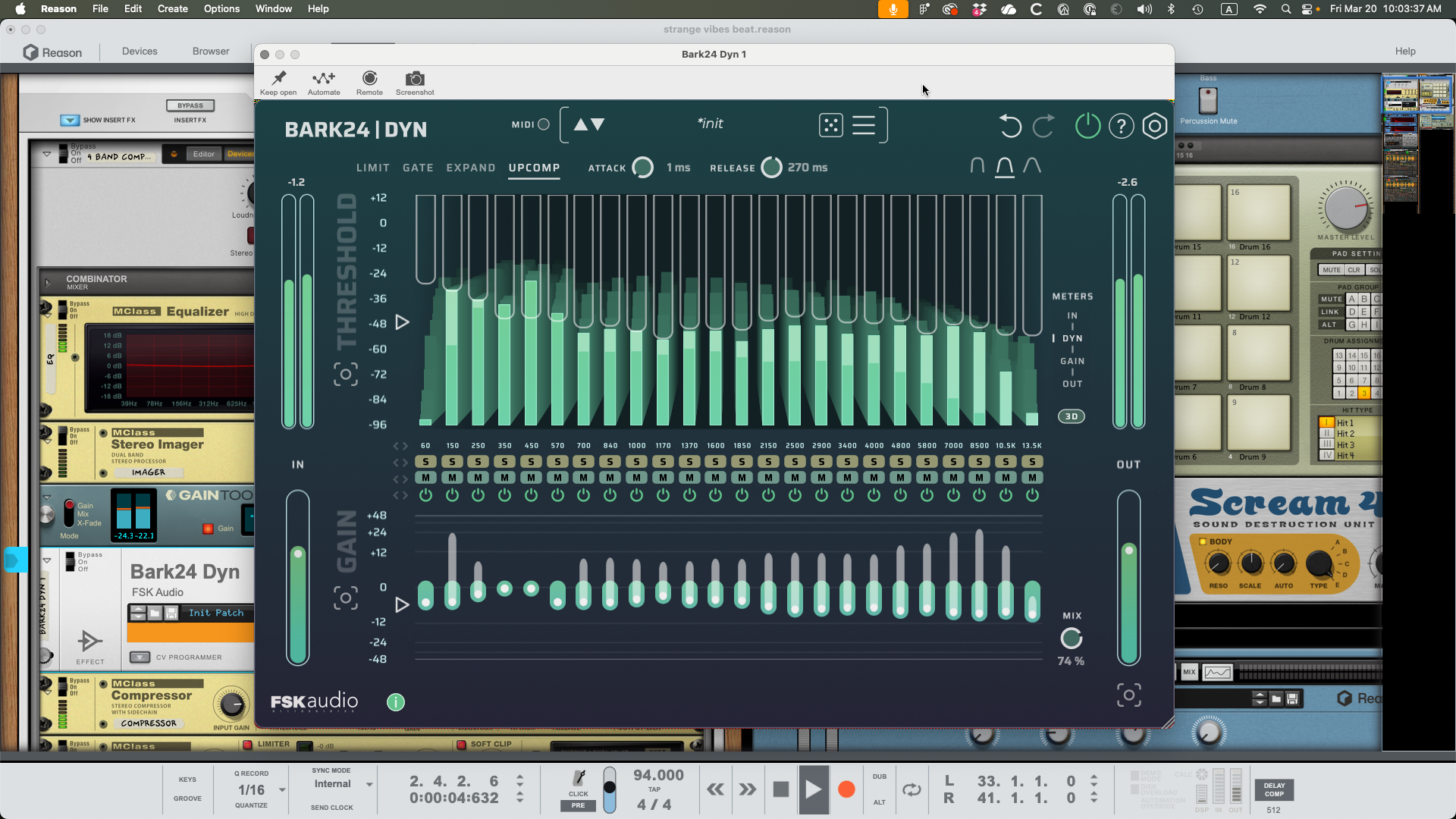Select the UPCOMP mode tab
This screenshot has height=819, width=1456.
[534, 168]
